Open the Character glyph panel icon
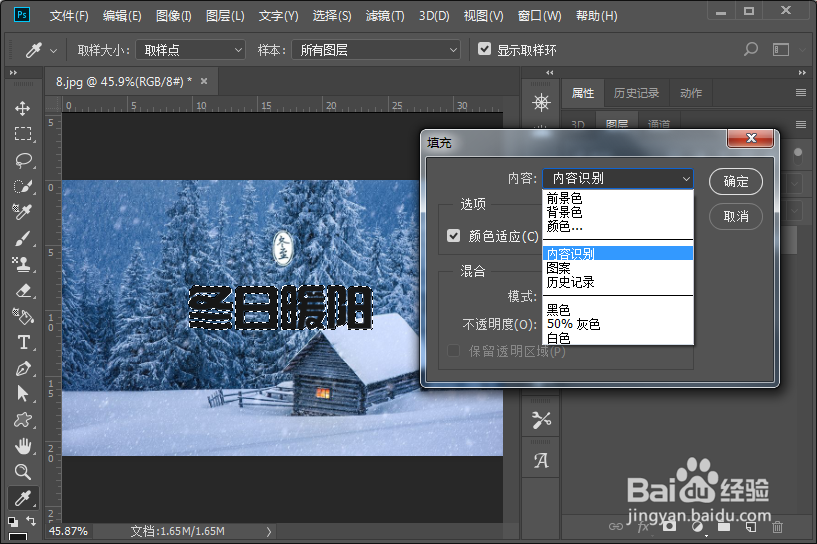 [x=541, y=461]
